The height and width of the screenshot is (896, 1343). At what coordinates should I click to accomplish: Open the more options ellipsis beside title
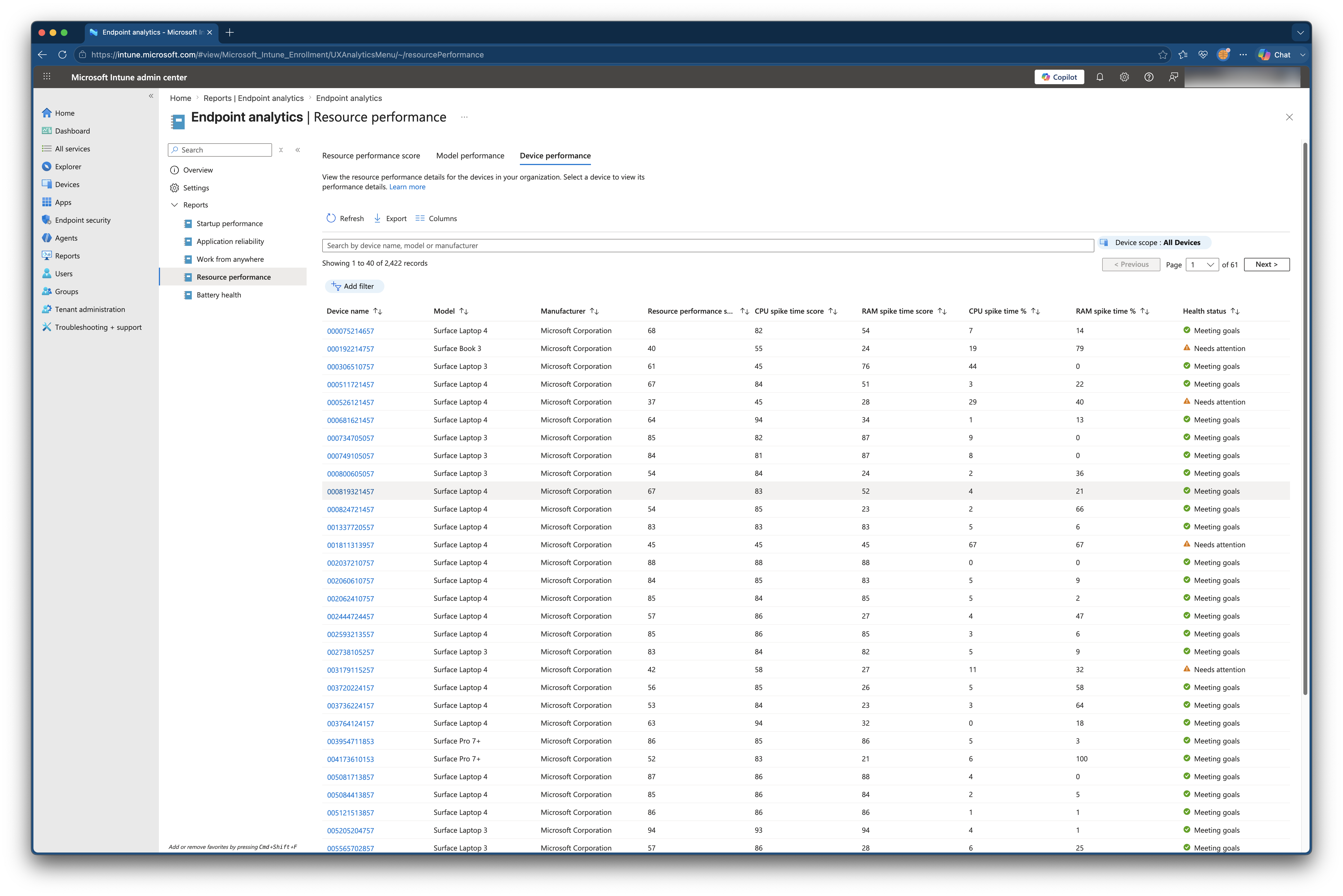(464, 117)
